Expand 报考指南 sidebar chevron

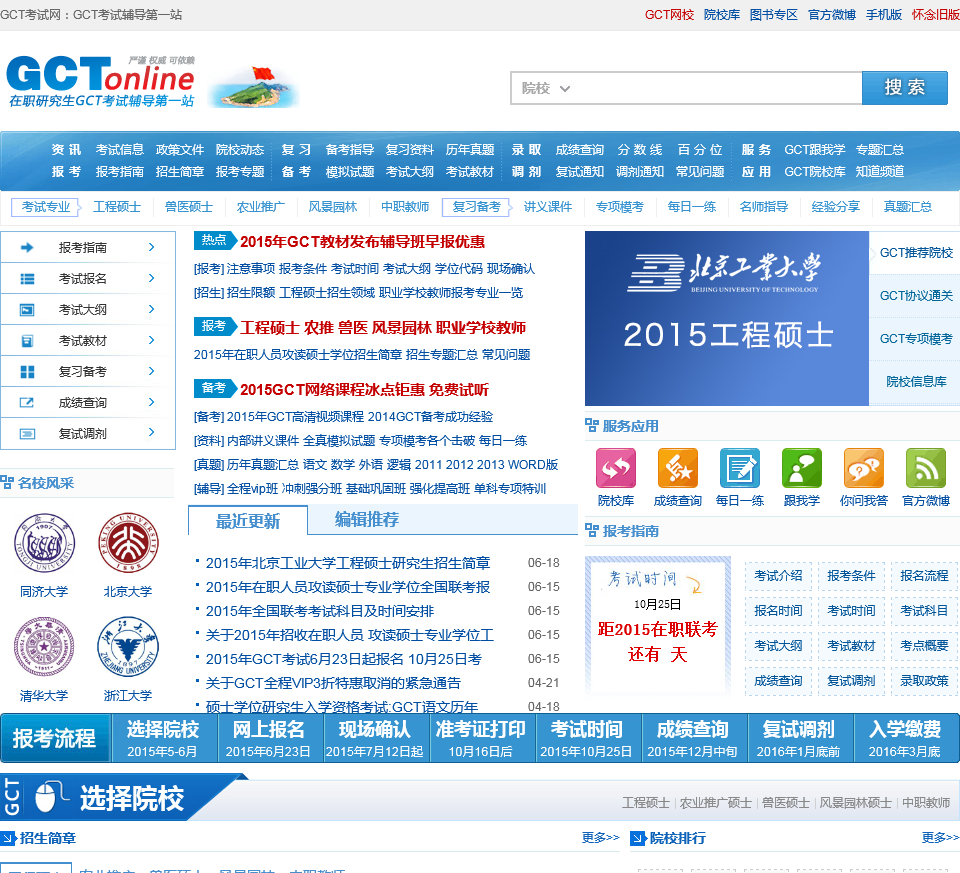tap(152, 247)
